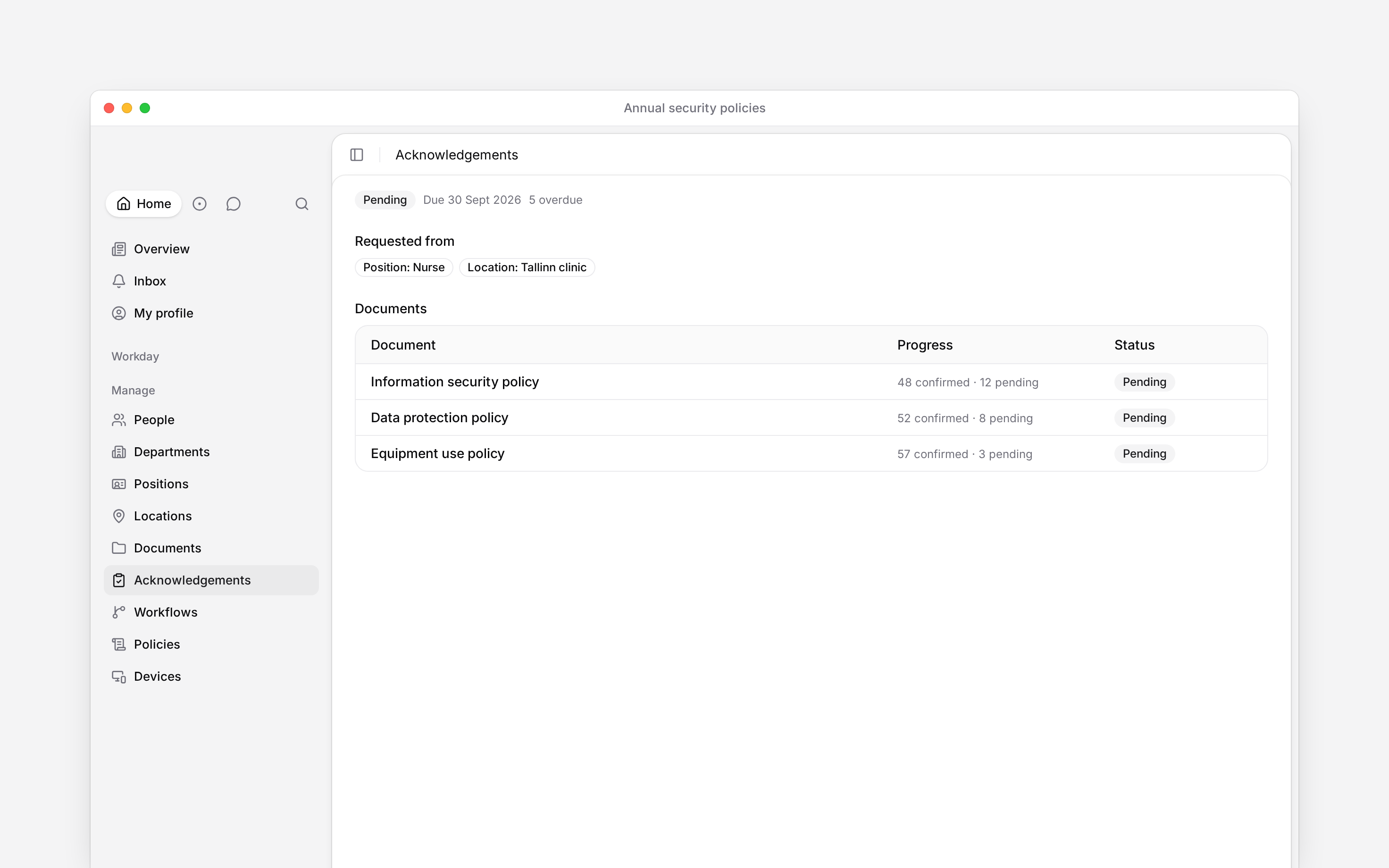The image size is (1389, 868).
Task: Open the Policies page
Action: coord(211,645)
